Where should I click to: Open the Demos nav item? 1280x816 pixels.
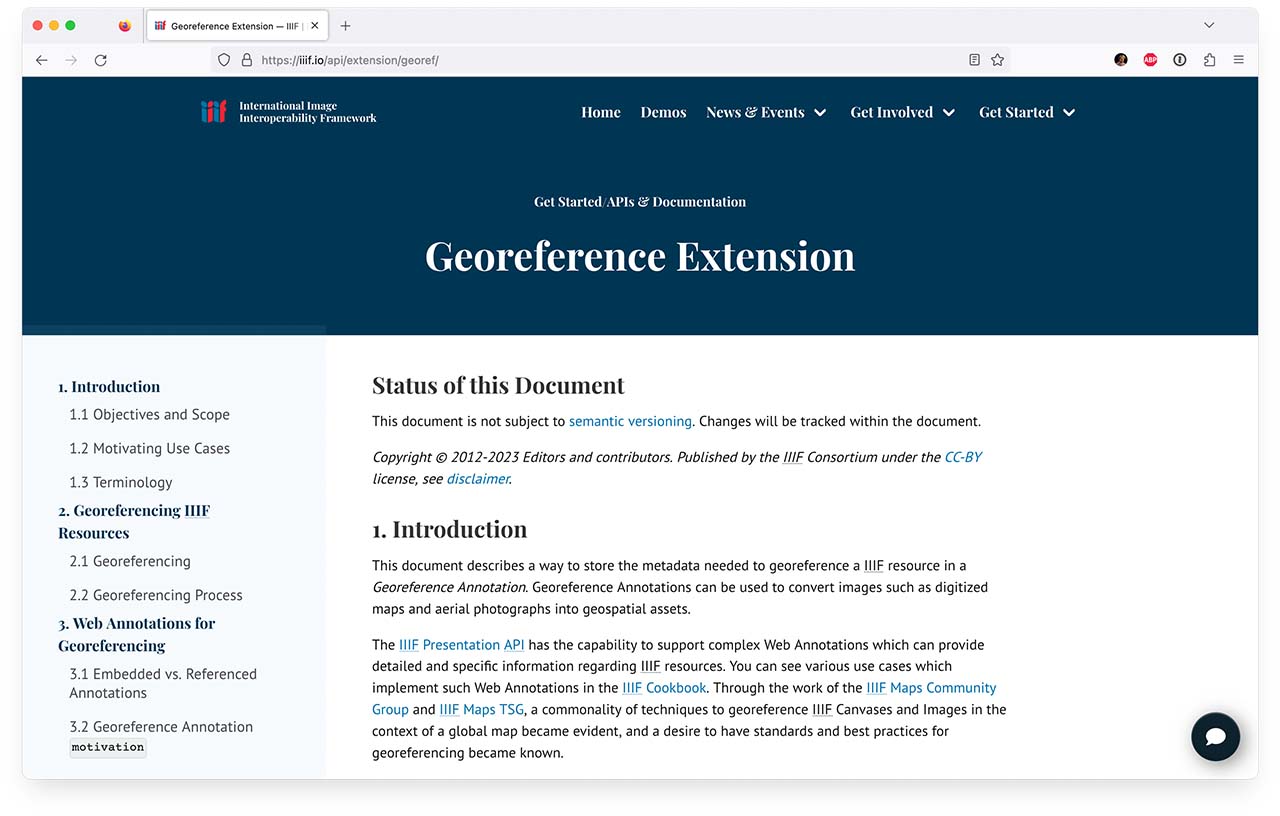(663, 112)
